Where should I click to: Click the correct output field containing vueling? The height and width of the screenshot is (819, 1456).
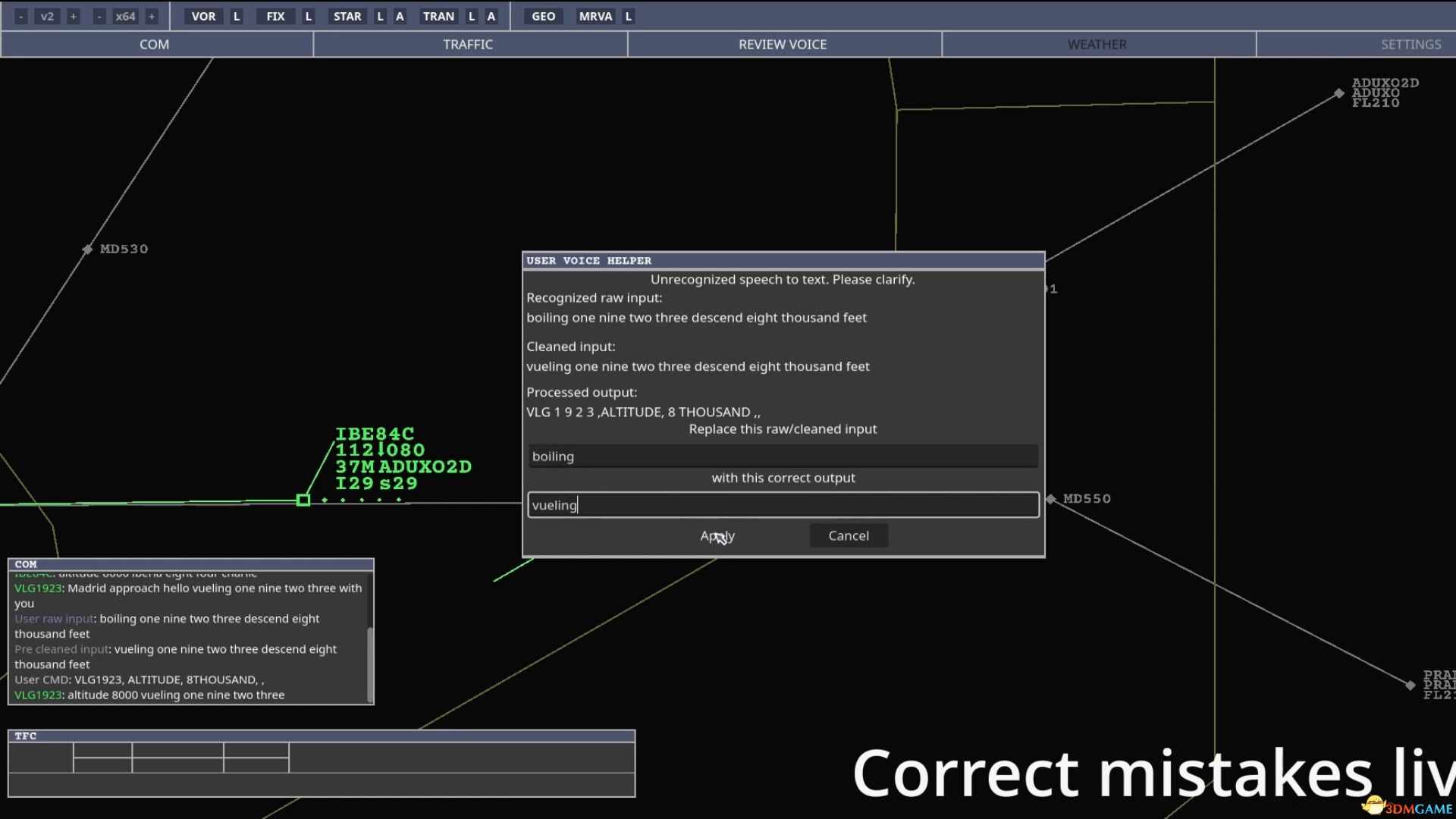(x=783, y=504)
